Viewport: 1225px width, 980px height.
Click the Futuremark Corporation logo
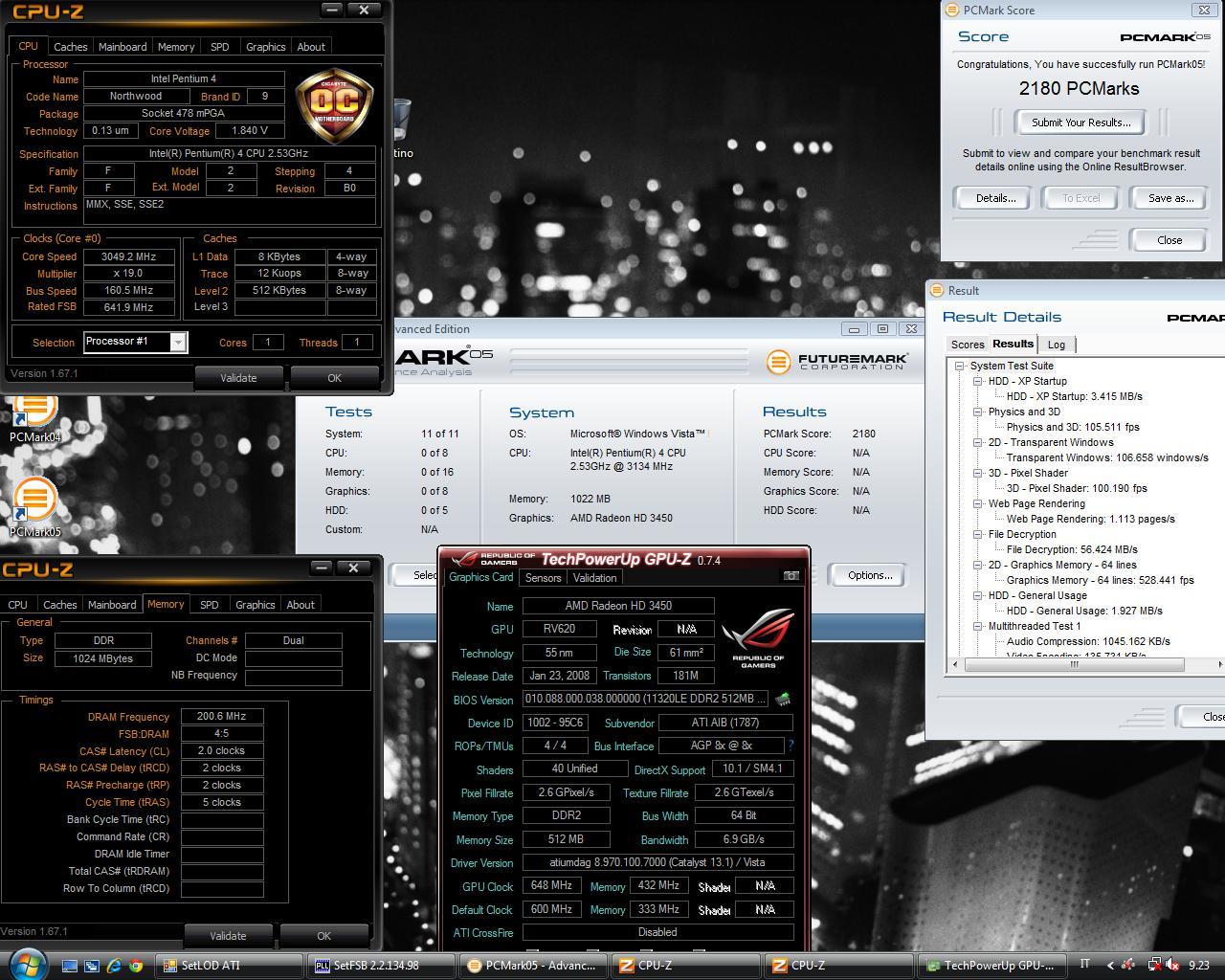pos(836,362)
